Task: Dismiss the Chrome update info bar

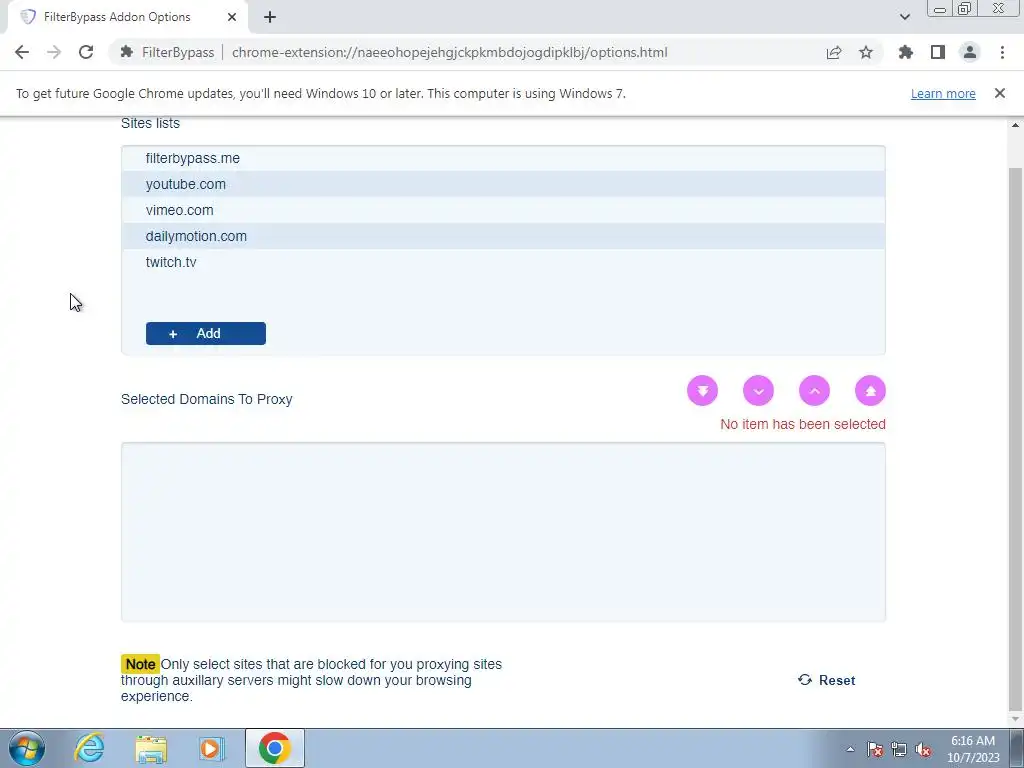Action: click(x=999, y=93)
